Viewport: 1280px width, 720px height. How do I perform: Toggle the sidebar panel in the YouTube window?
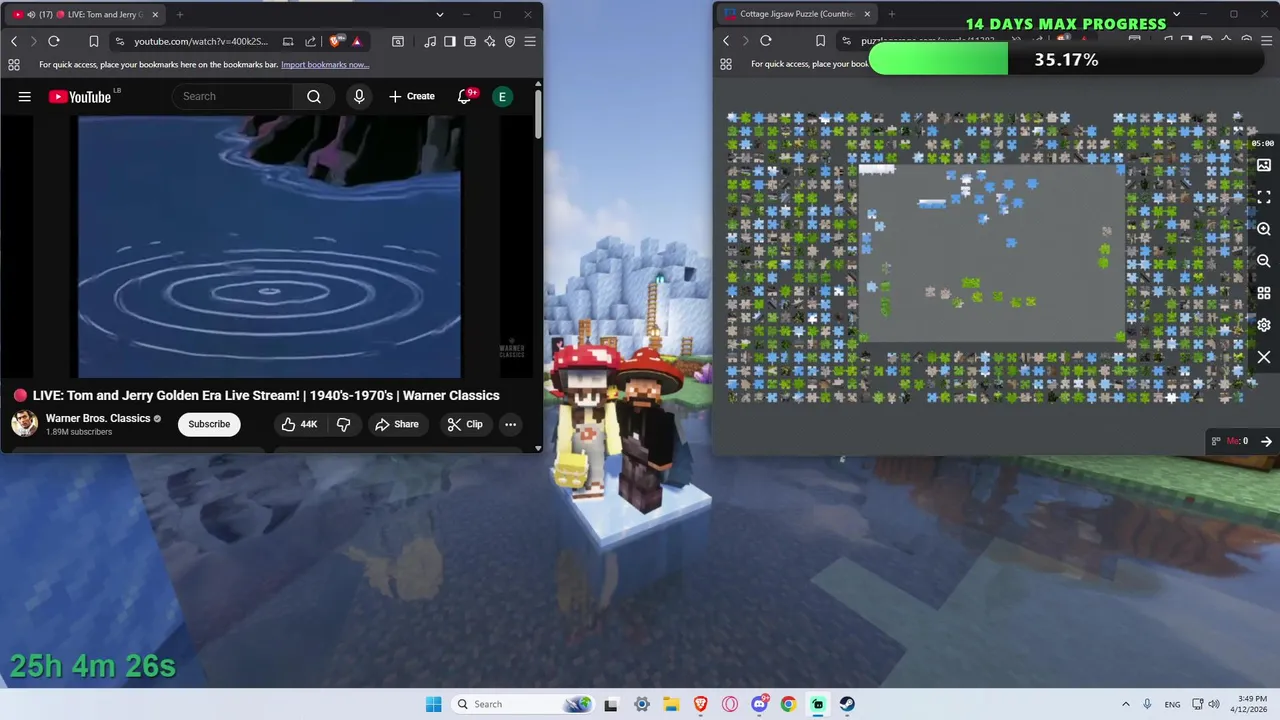(x=450, y=41)
